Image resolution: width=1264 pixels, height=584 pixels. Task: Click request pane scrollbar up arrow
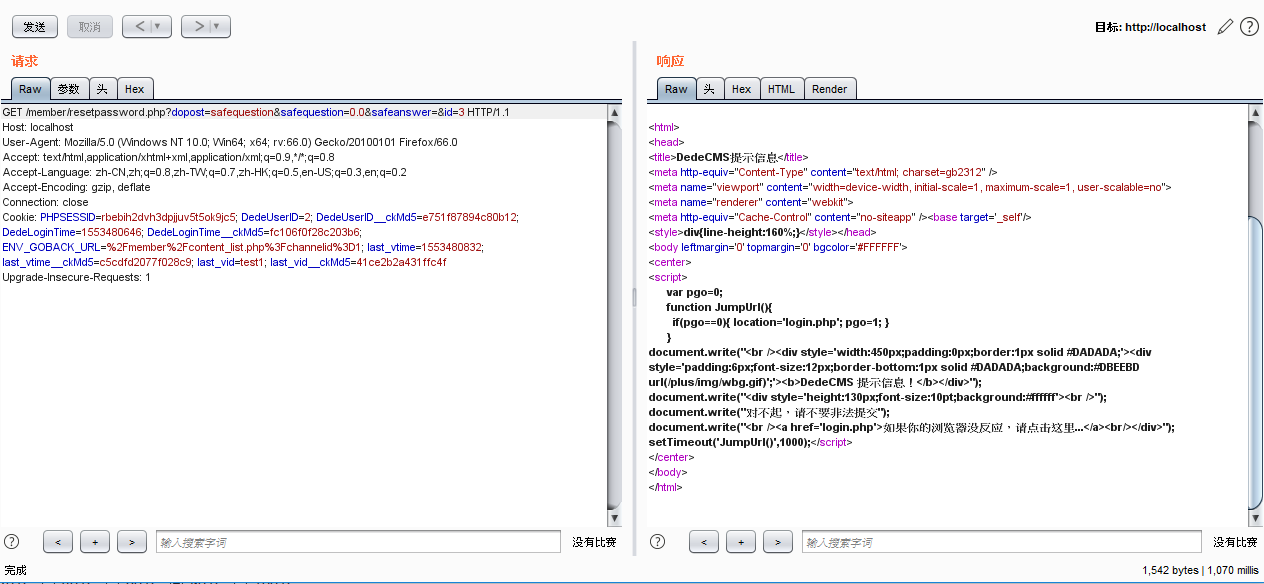click(x=615, y=113)
